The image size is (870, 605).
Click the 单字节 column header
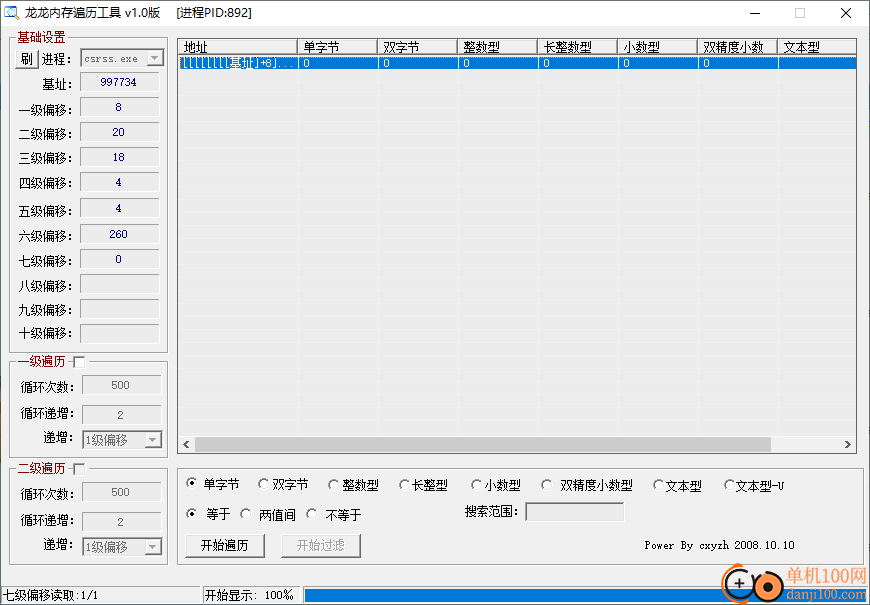click(337, 47)
